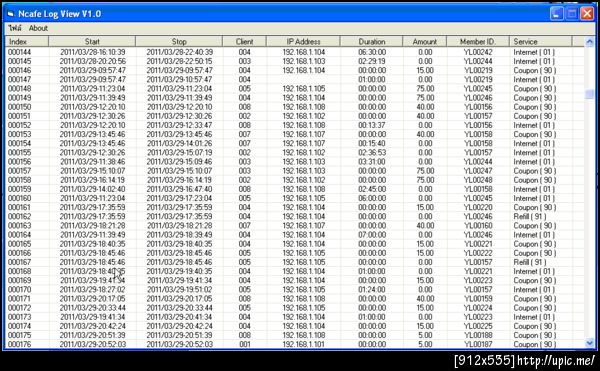The width and height of the screenshot is (600, 371).
Task: Click duration 03:31:00 in row 000156
Action: [372, 162]
